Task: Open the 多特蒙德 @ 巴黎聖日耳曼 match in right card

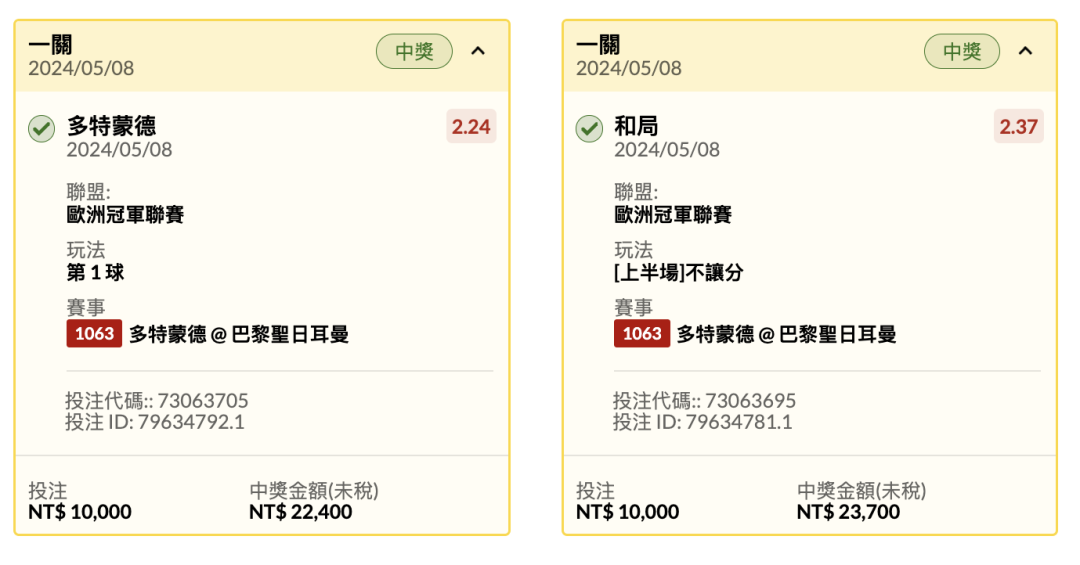Action: (x=787, y=335)
